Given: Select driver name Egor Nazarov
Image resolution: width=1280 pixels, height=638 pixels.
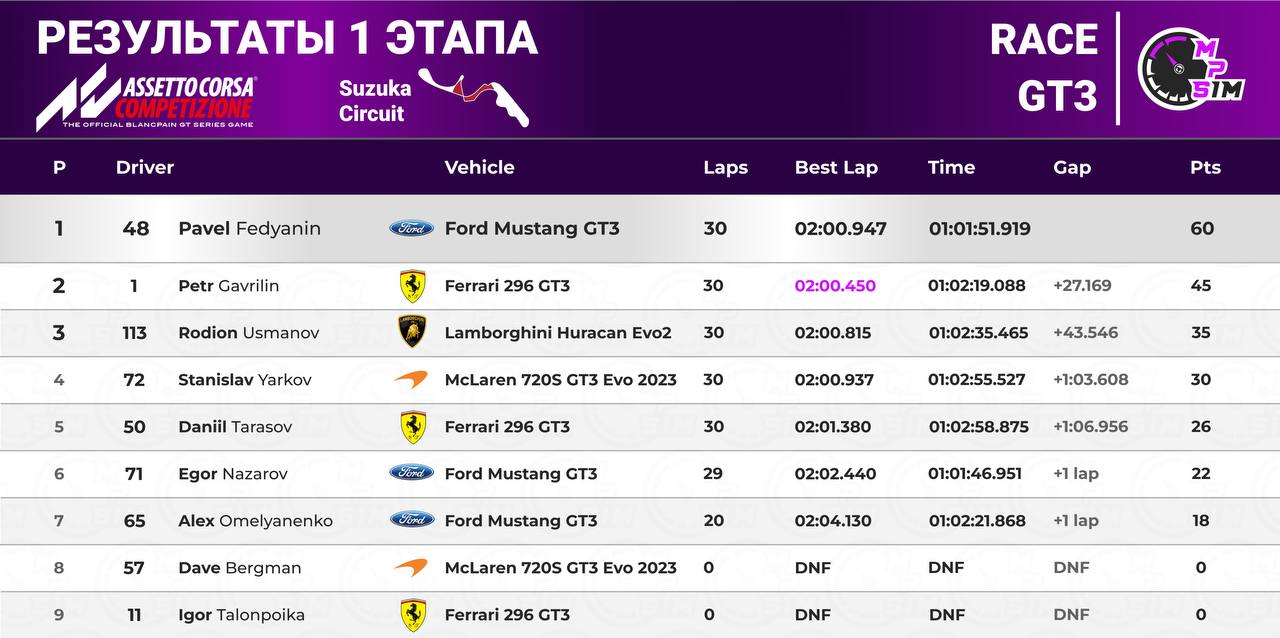Looking at the screenshot, I should point(232,474).
